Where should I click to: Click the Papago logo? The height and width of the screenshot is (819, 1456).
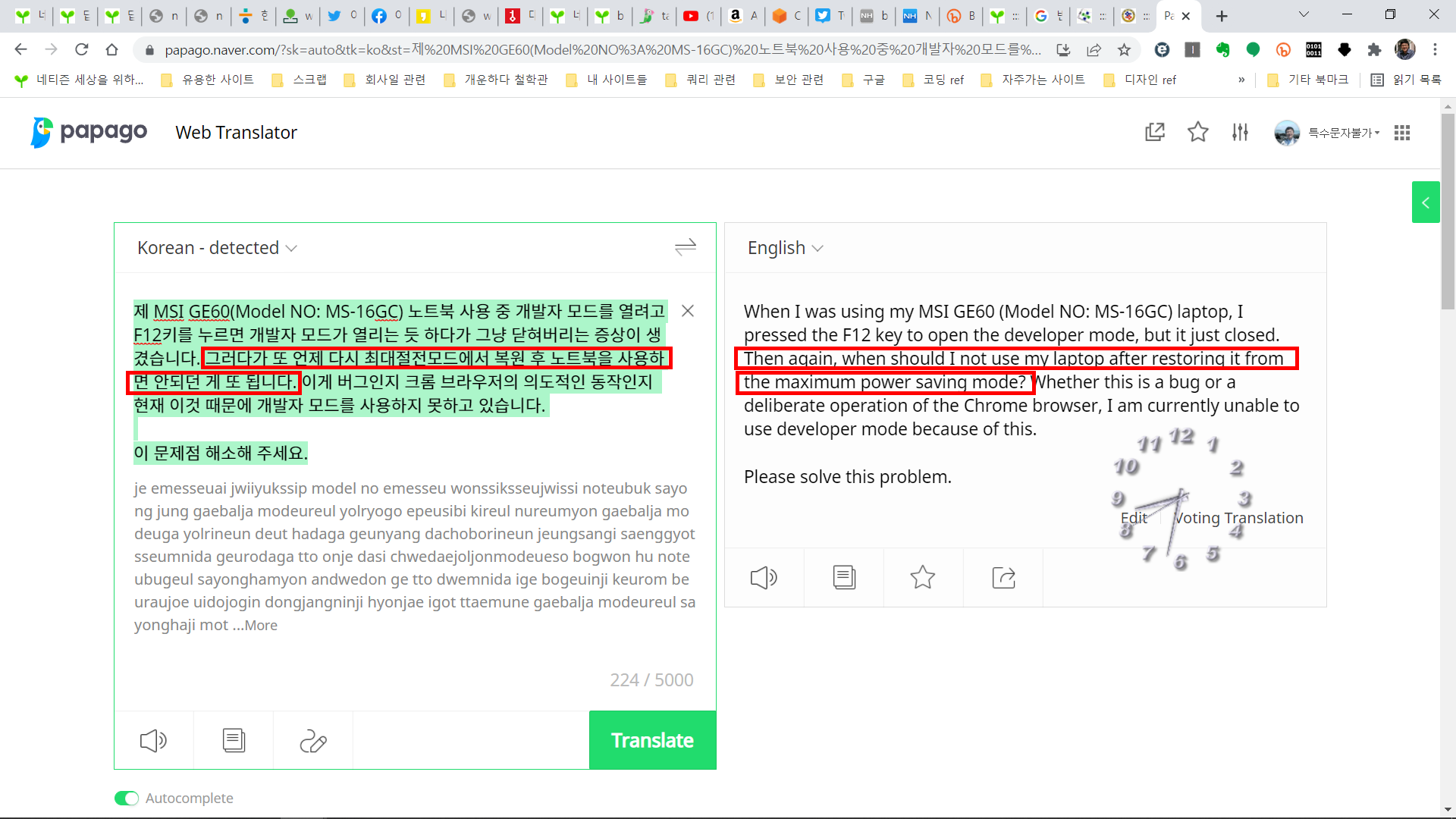tap(89, 132)
